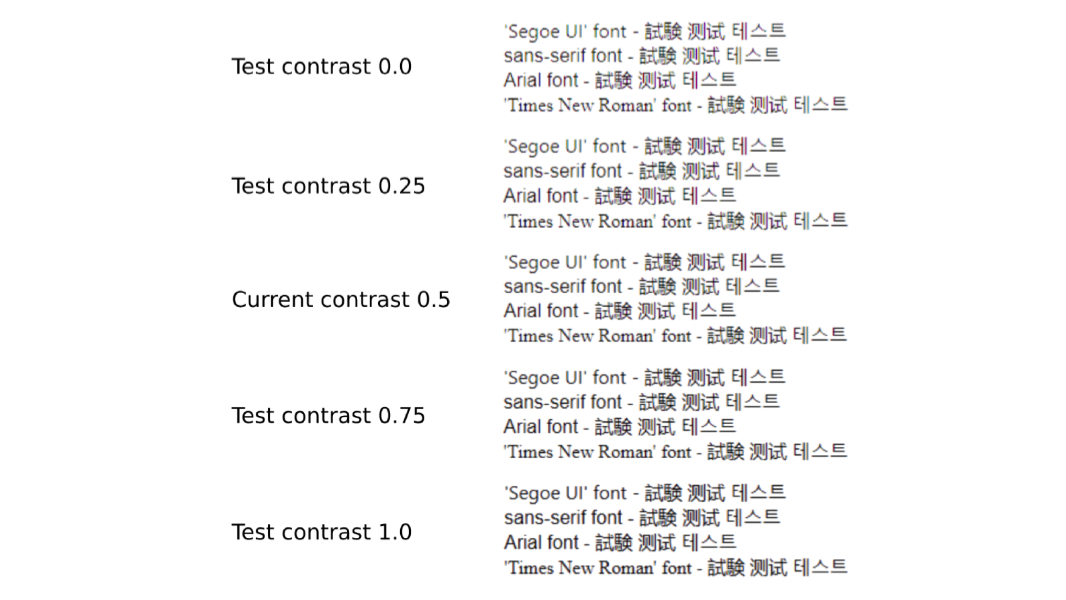Click Arial font line beside Current contrast 0.5
Screen dimensions: 1066x600
point(620,311)
